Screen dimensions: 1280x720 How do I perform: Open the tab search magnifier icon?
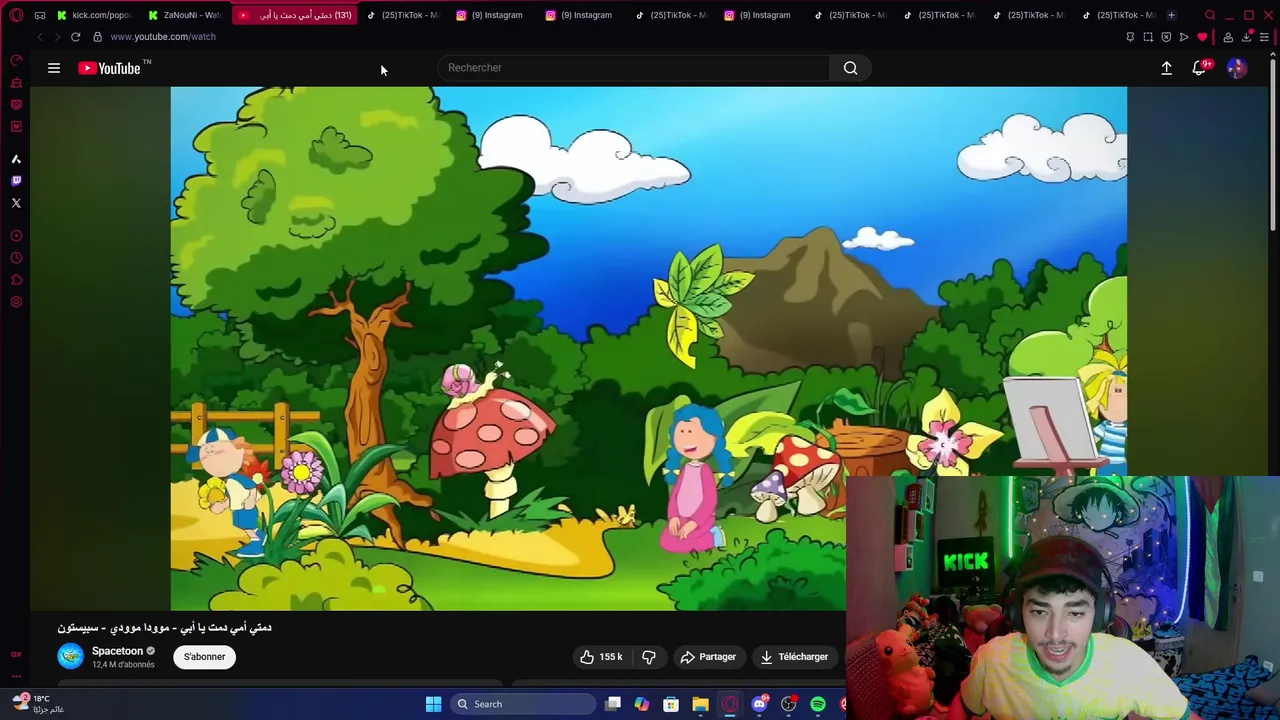click(x=1210, y=15)
